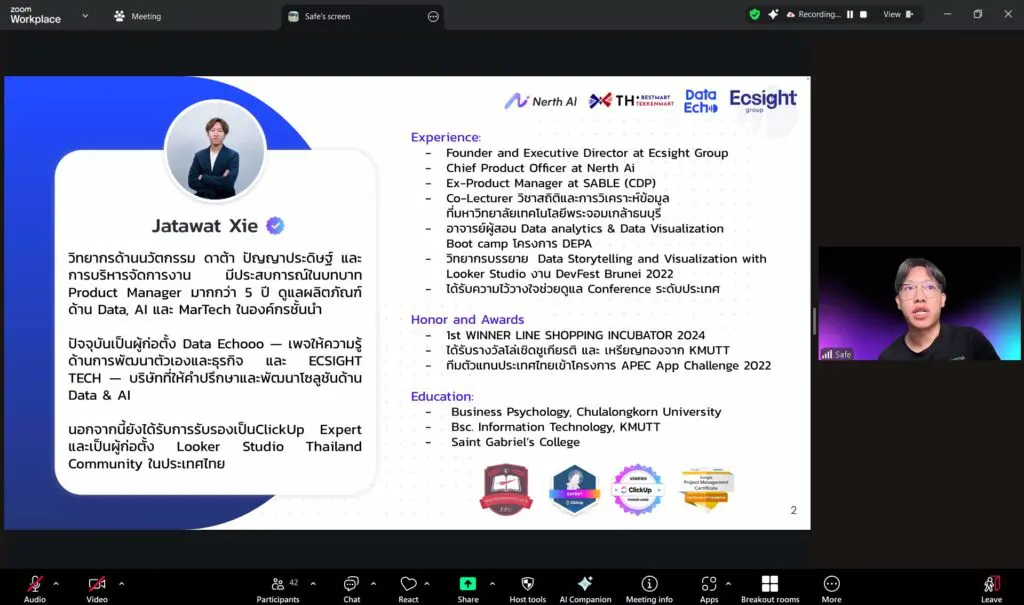
Task: Click the 'Experience:' heading
Action: (445, 137)
